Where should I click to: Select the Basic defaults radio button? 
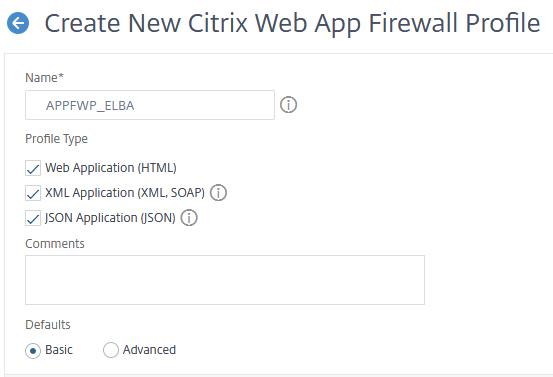[x=33, y=351]
